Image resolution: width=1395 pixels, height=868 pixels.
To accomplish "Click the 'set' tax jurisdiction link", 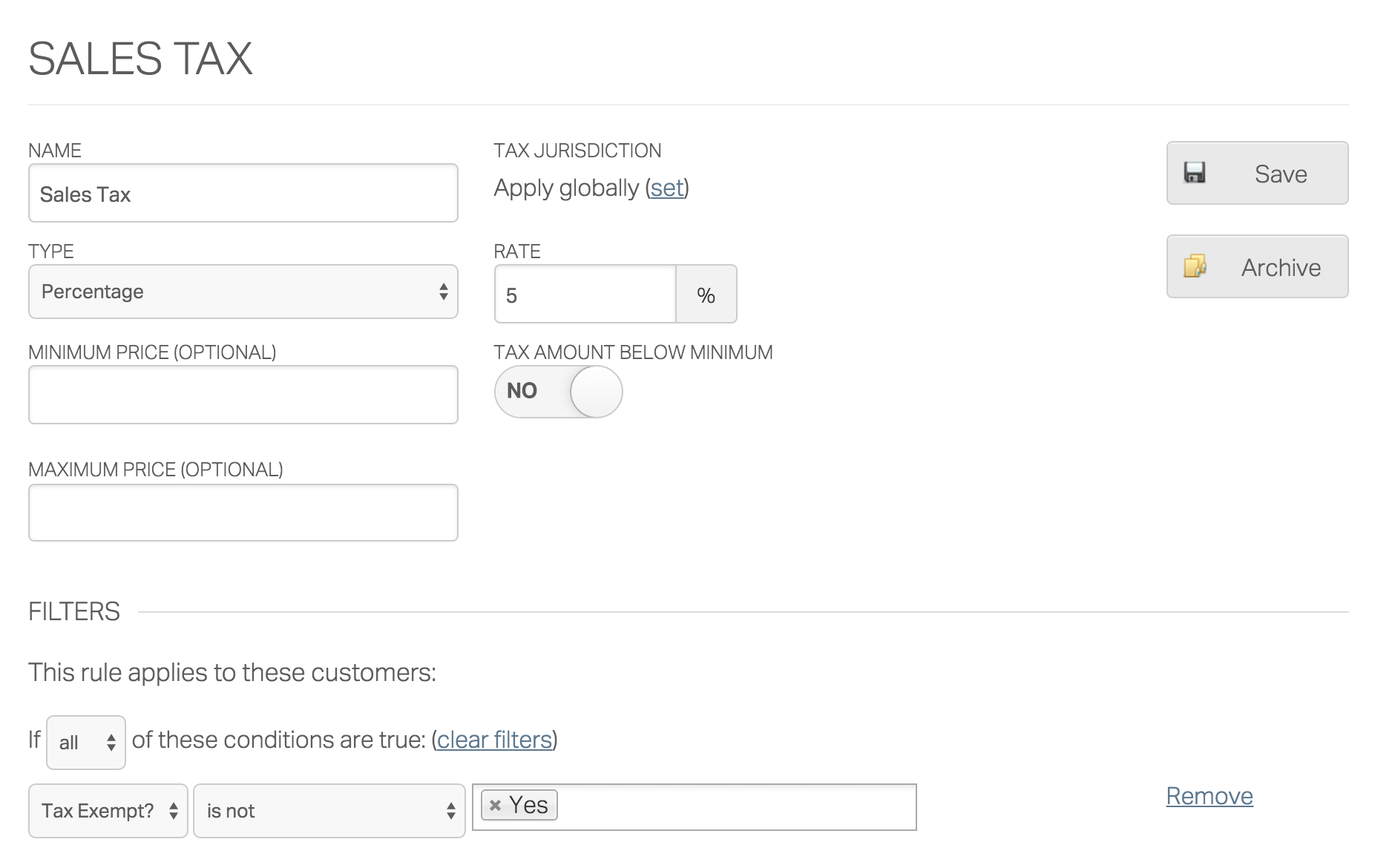I will [667, 189].
